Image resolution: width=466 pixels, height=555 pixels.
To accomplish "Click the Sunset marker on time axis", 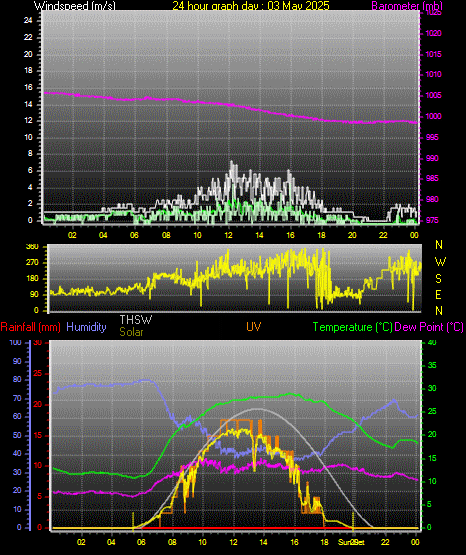I will pos(351,542).
